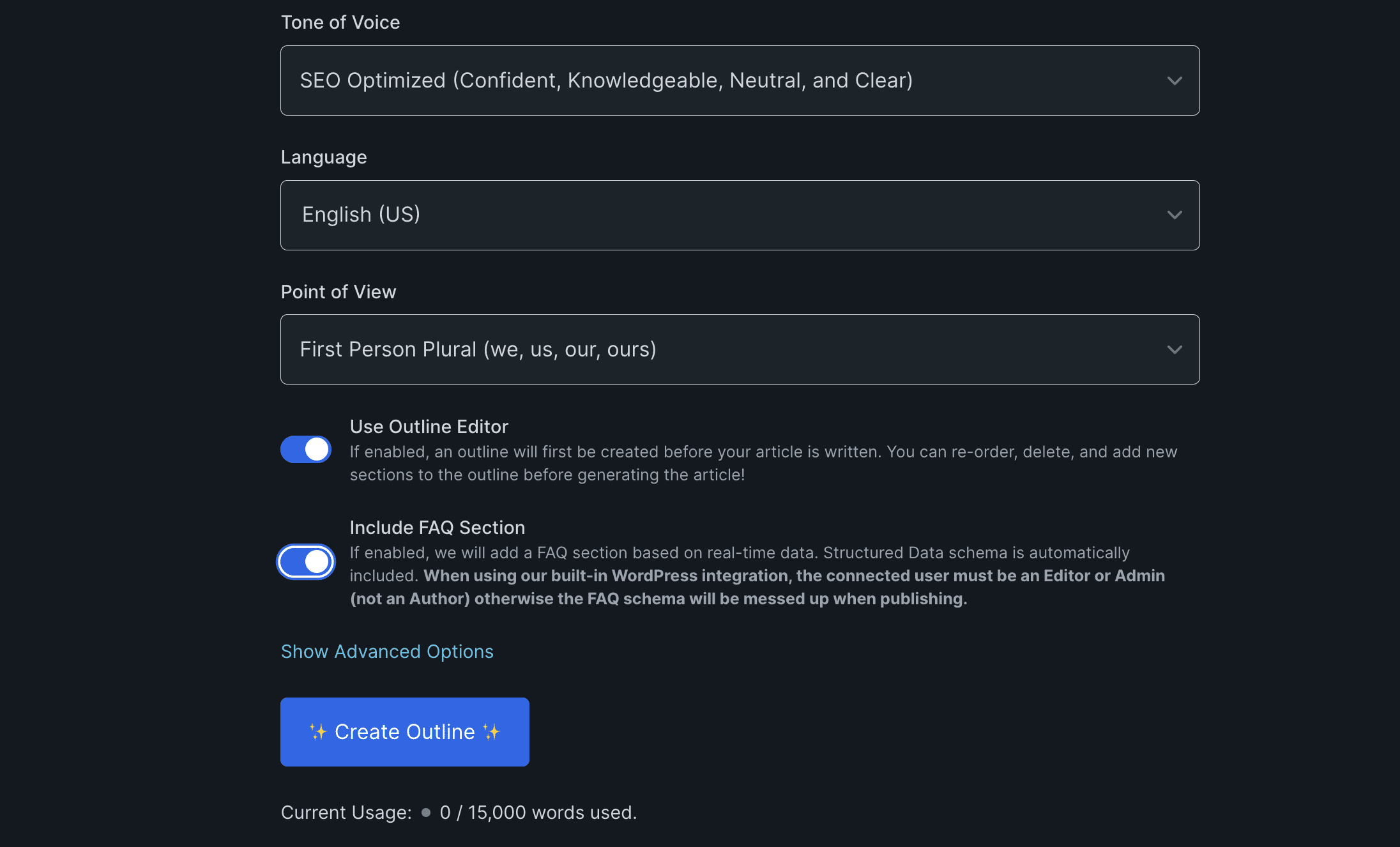Turn off the Include FAQ Section switch

click(x=306, y=562)
